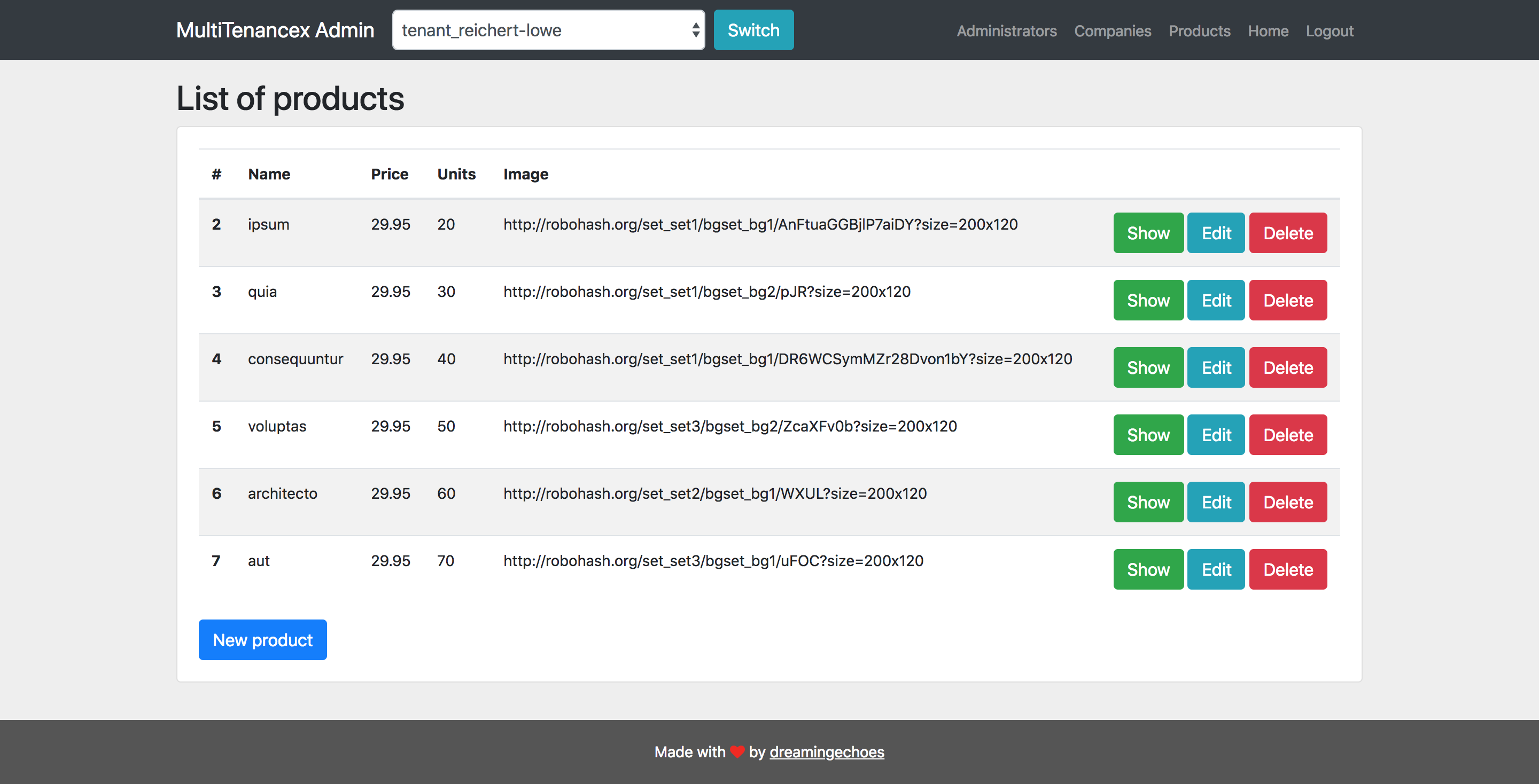Log out using the Logout link

(x=1328, y=30)
